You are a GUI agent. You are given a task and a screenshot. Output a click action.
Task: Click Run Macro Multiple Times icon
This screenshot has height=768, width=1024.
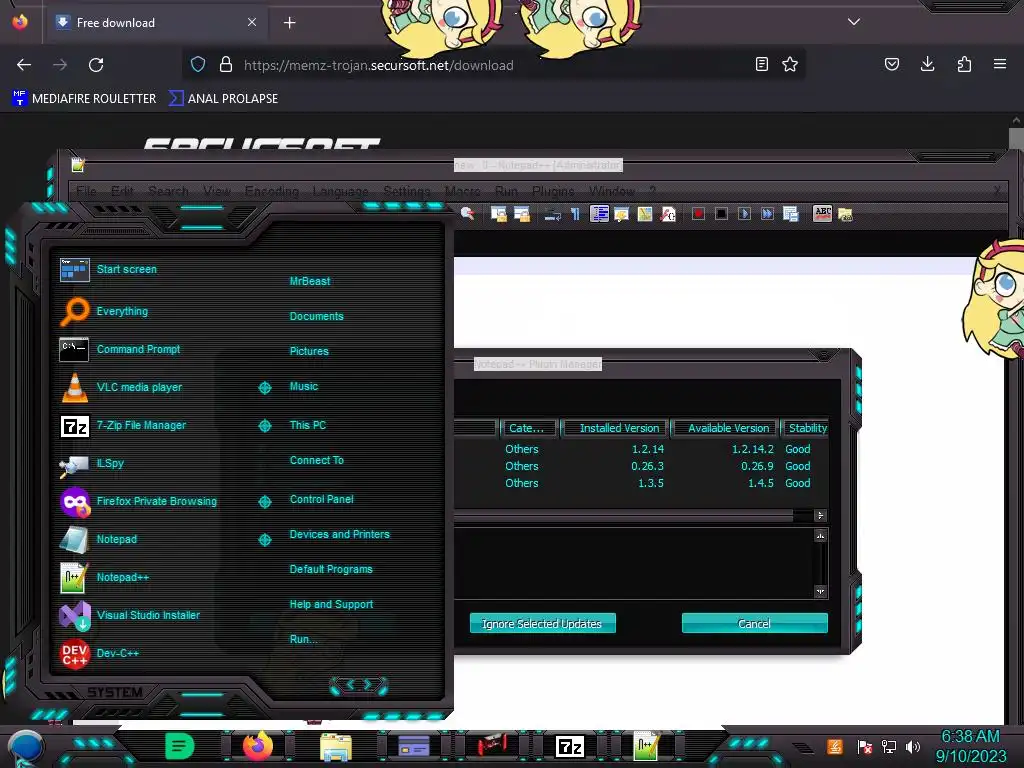click(767, 214)
